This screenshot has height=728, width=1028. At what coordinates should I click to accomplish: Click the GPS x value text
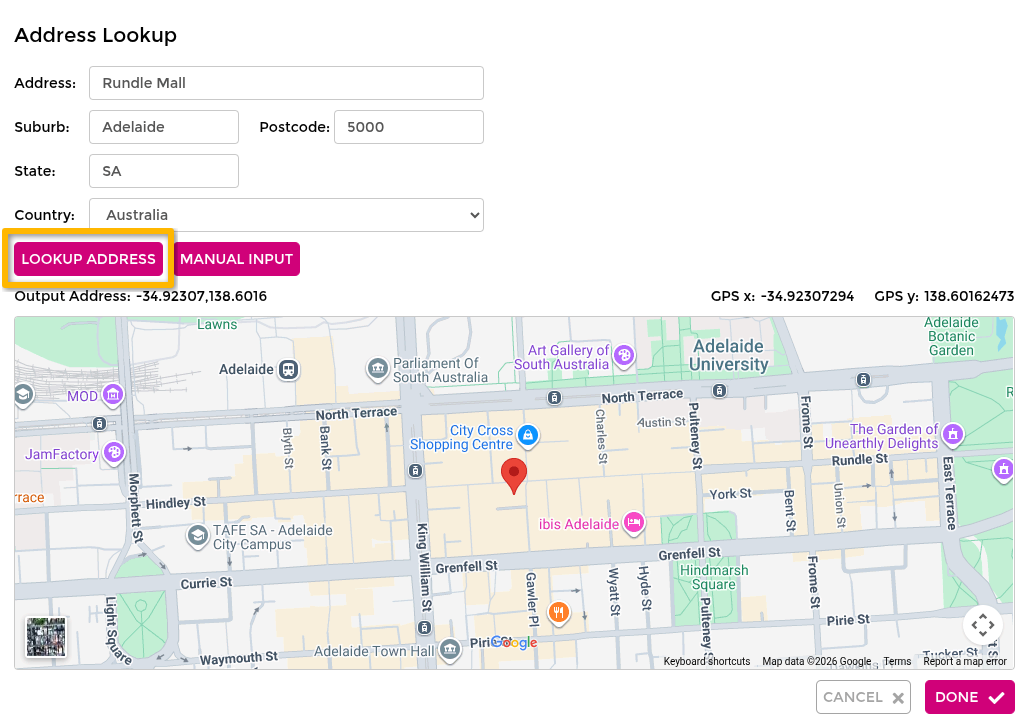click(x=808, y=296)
